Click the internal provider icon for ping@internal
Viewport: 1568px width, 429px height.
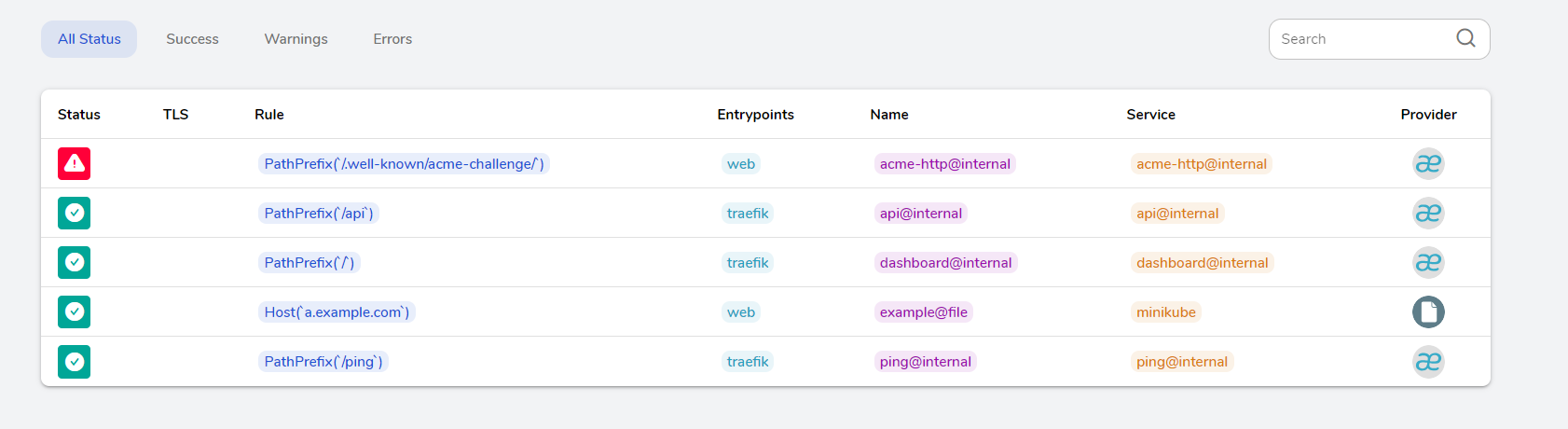(x=1427, y=362)
